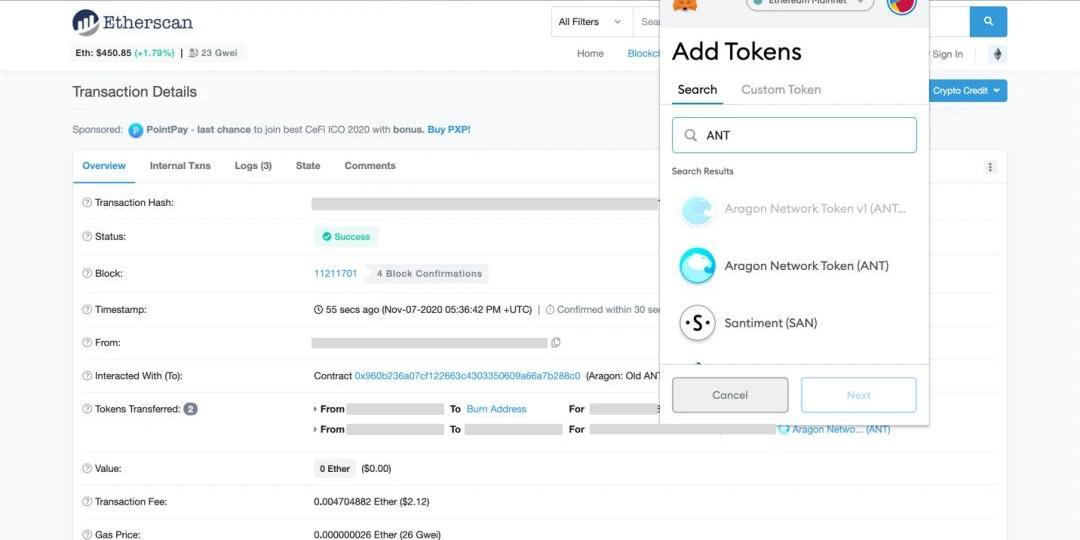Open the three-dot options menu
Image resolution: width=1080 pixels, height=540 pixels.
[990, 168]
